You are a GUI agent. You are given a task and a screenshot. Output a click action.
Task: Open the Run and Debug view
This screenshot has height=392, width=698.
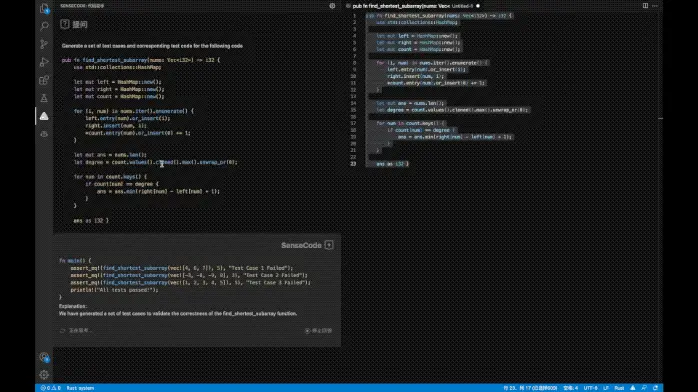coord(44,62)
